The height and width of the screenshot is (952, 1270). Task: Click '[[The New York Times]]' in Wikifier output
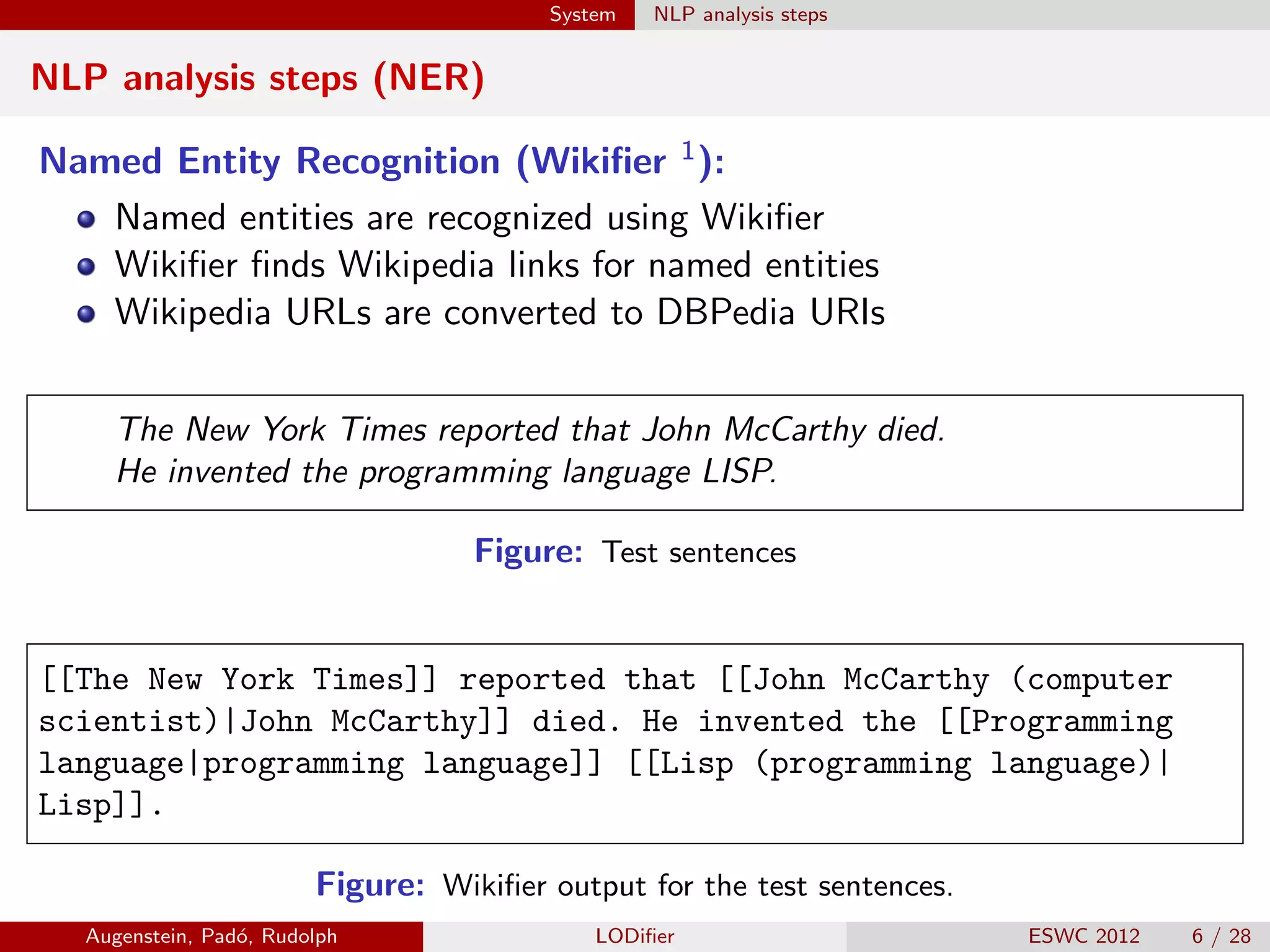pos(239,680)
